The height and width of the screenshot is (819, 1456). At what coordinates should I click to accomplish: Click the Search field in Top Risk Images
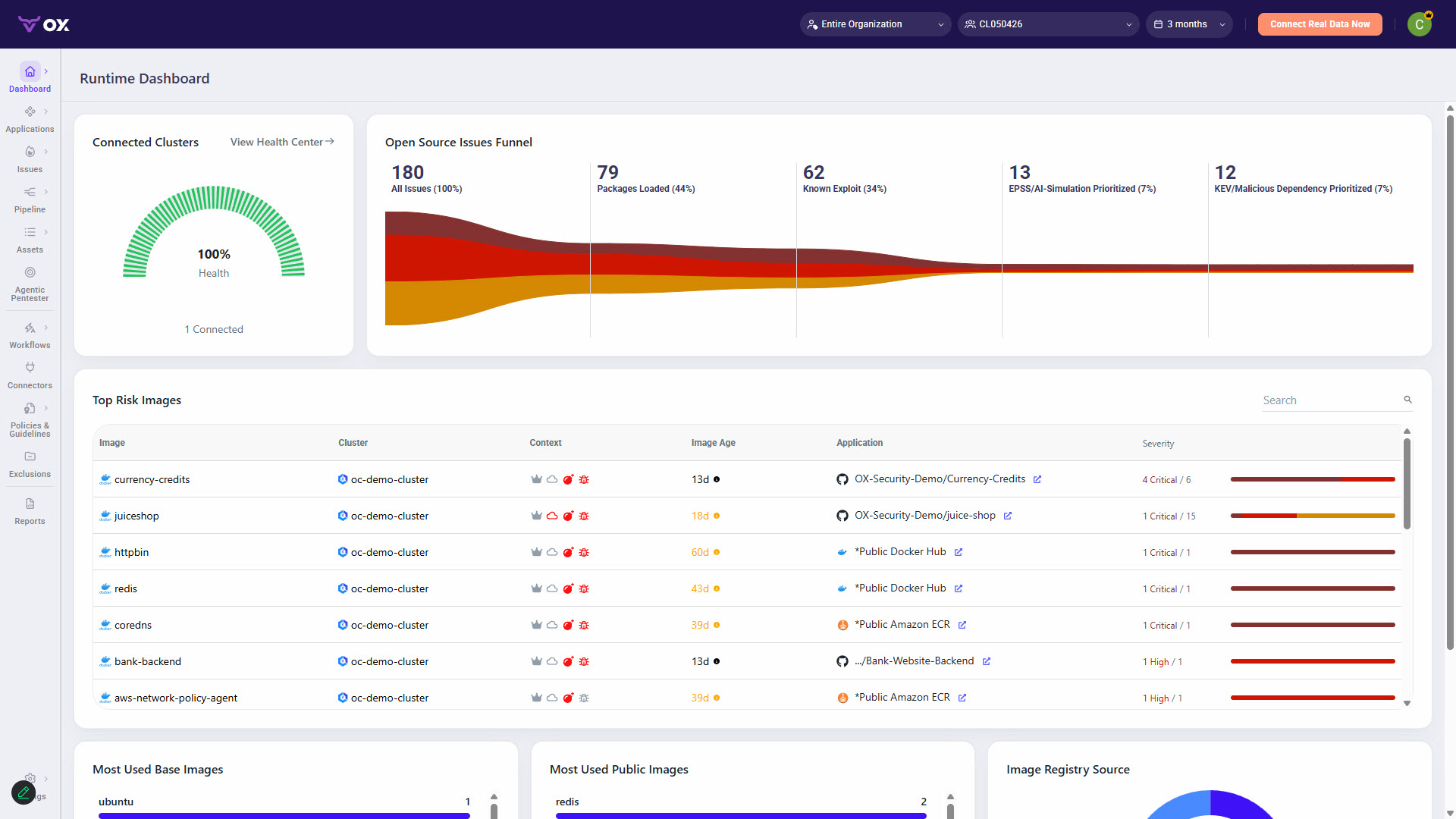point(1330,400)
